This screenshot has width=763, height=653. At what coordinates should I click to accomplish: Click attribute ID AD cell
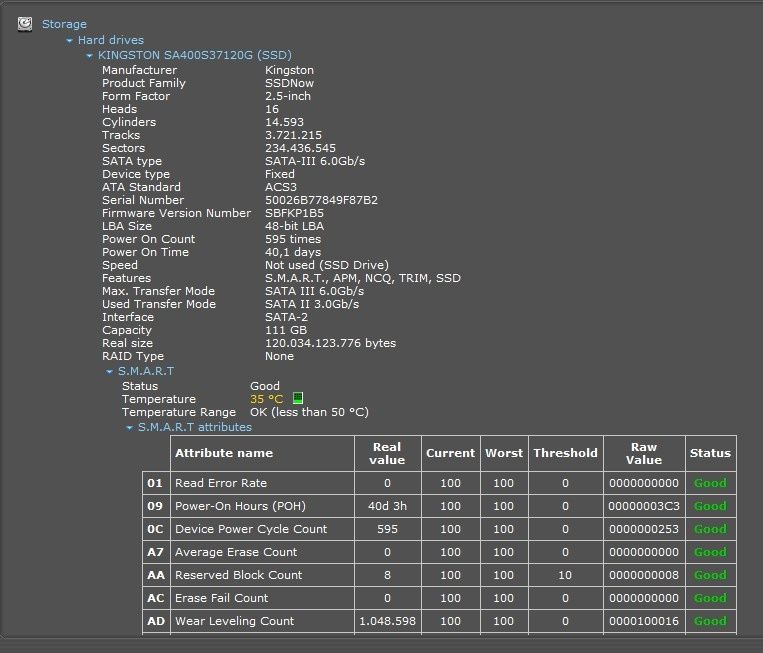[156, 621]
